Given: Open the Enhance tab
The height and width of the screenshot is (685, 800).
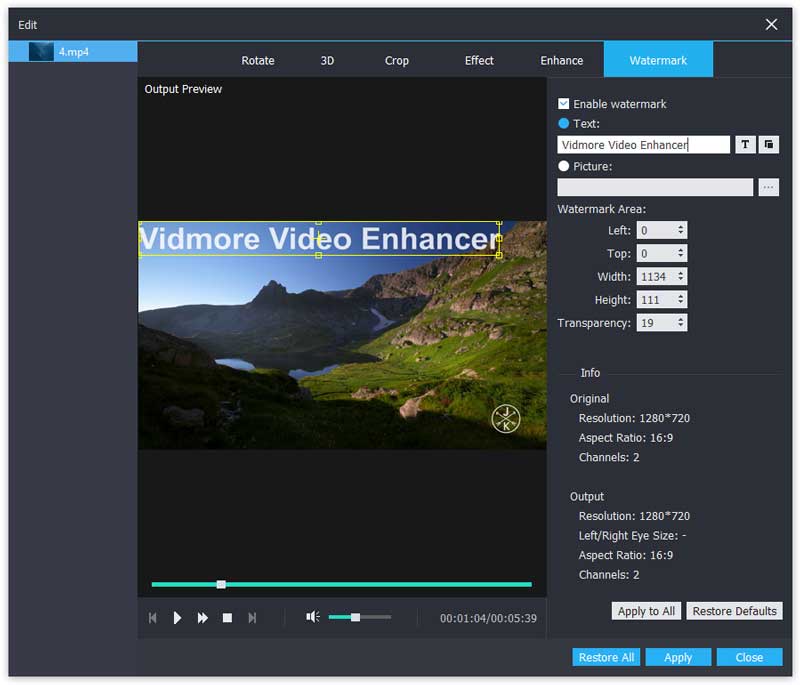Looking at the screenshot, I should click(x=562, y=60).
